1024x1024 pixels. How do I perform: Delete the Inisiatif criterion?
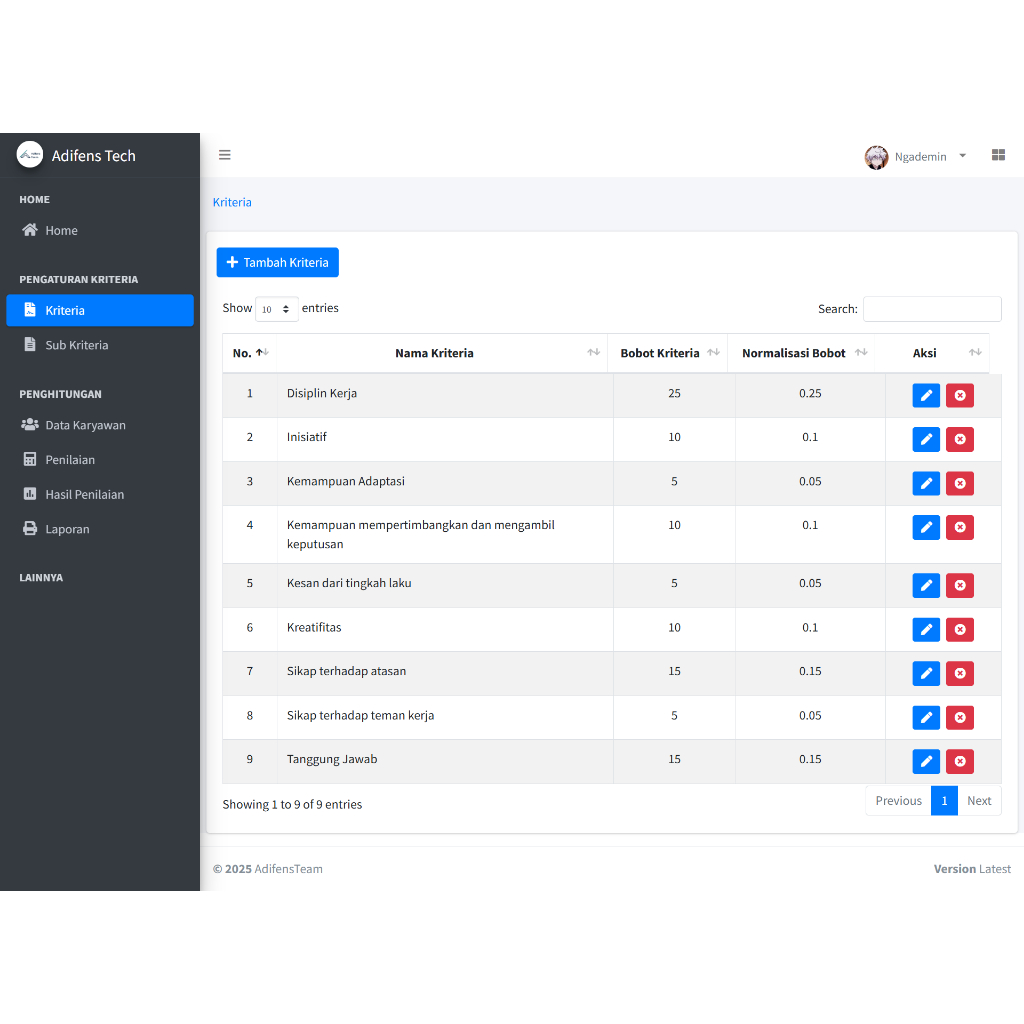tap(960, 440)
